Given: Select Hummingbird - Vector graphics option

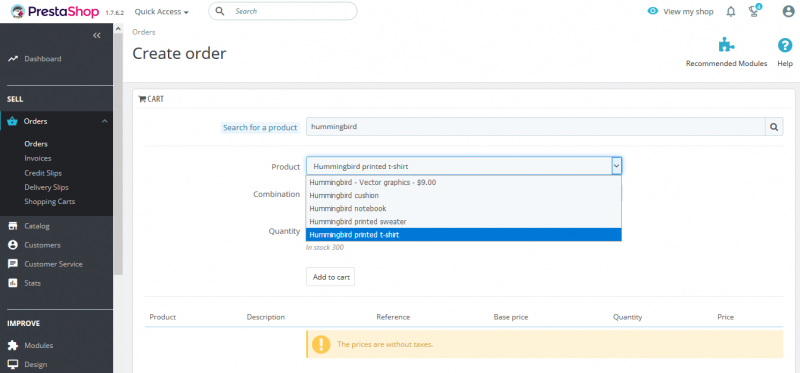Looking at the screenshot, I should pyautogui.click(x=463, y=182).
